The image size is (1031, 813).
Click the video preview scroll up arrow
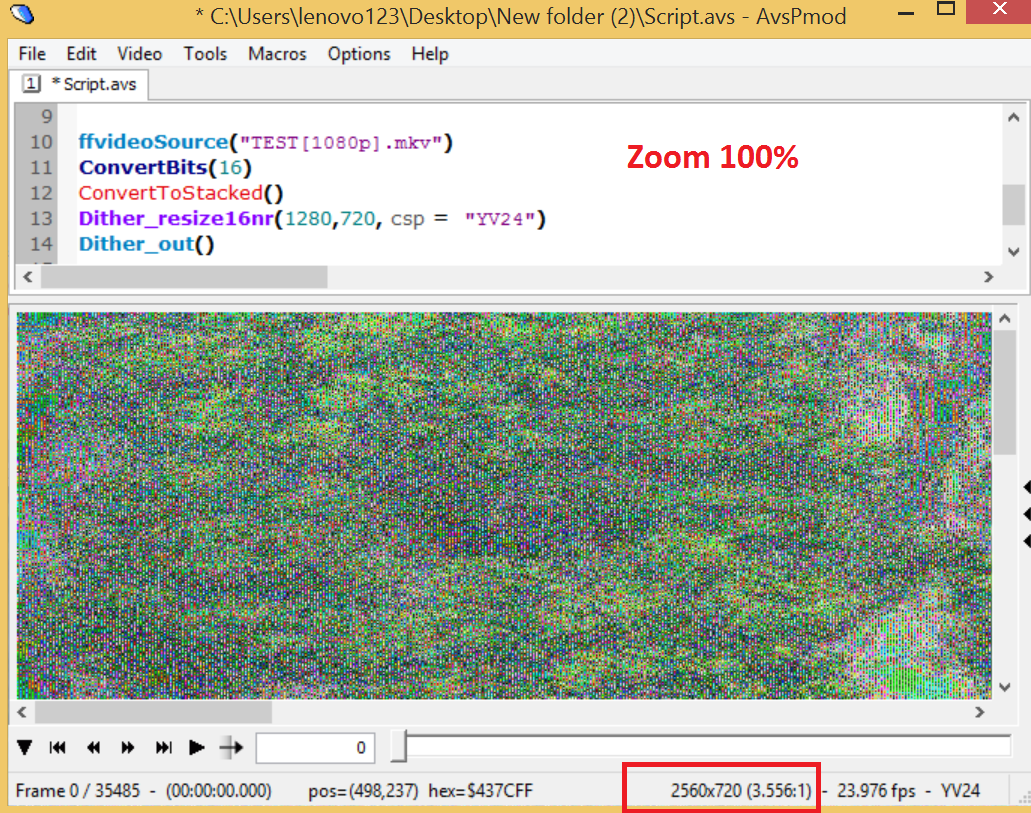(x=1005, y=319)
